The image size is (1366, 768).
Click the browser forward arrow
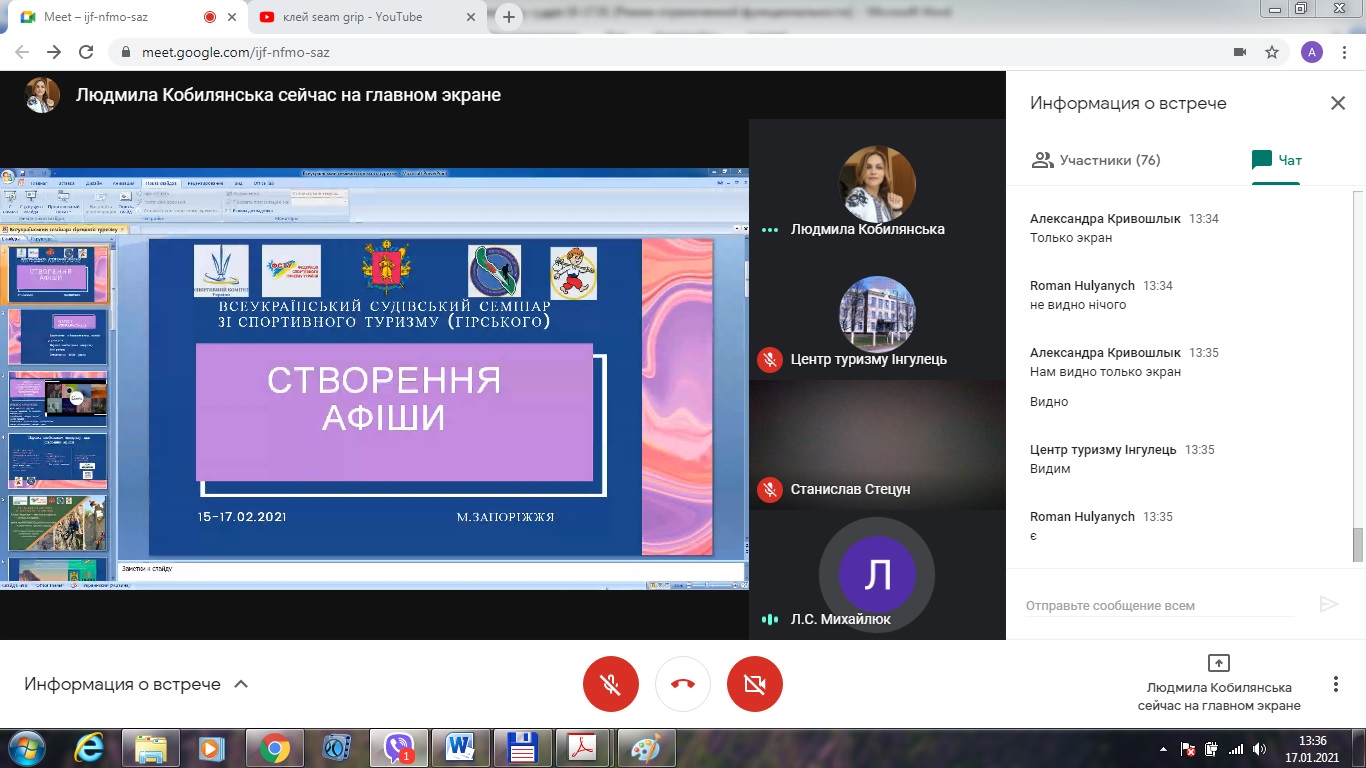[54, 52]
